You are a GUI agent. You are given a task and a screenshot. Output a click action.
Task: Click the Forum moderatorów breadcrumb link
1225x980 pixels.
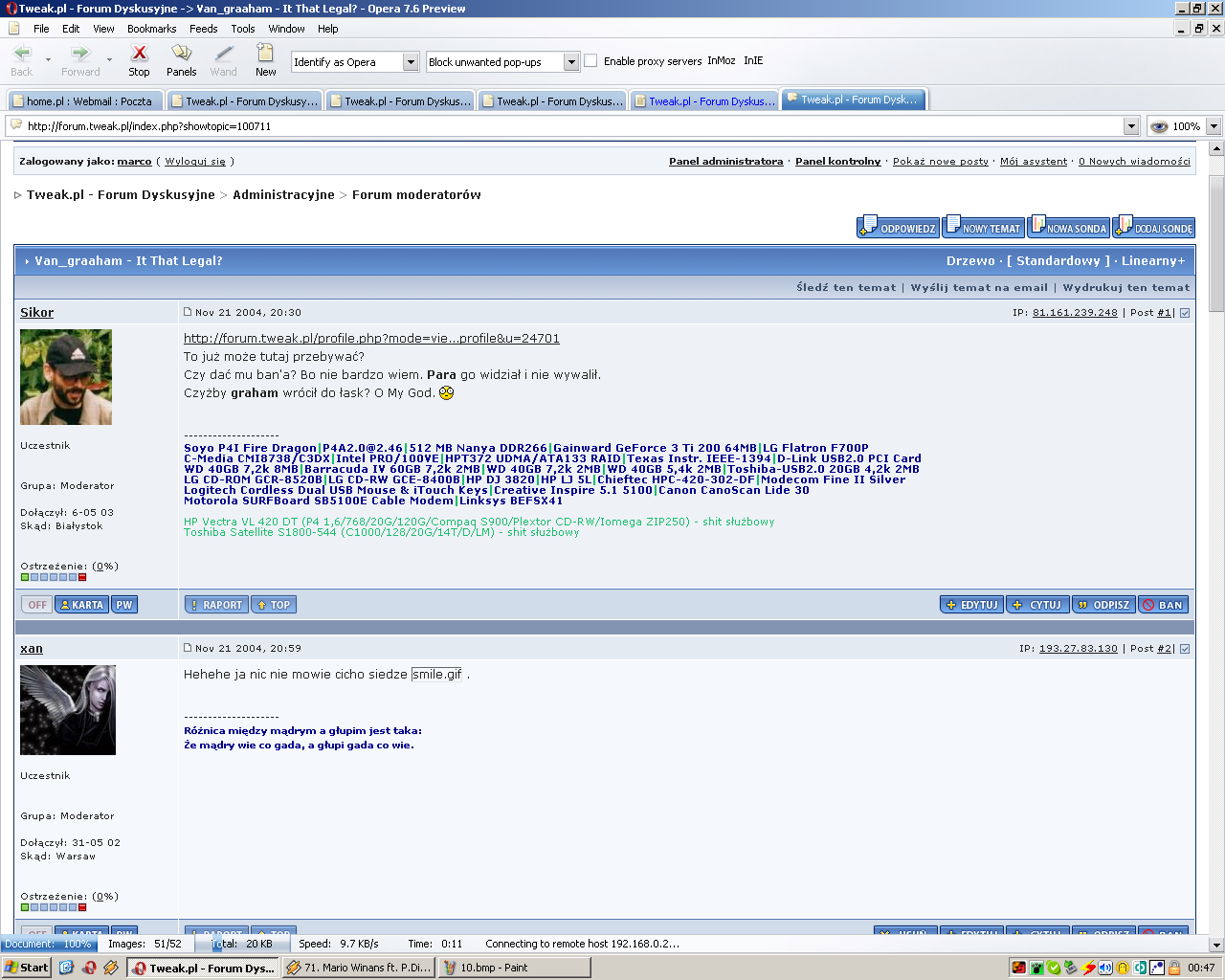click(x=416, y=194)
